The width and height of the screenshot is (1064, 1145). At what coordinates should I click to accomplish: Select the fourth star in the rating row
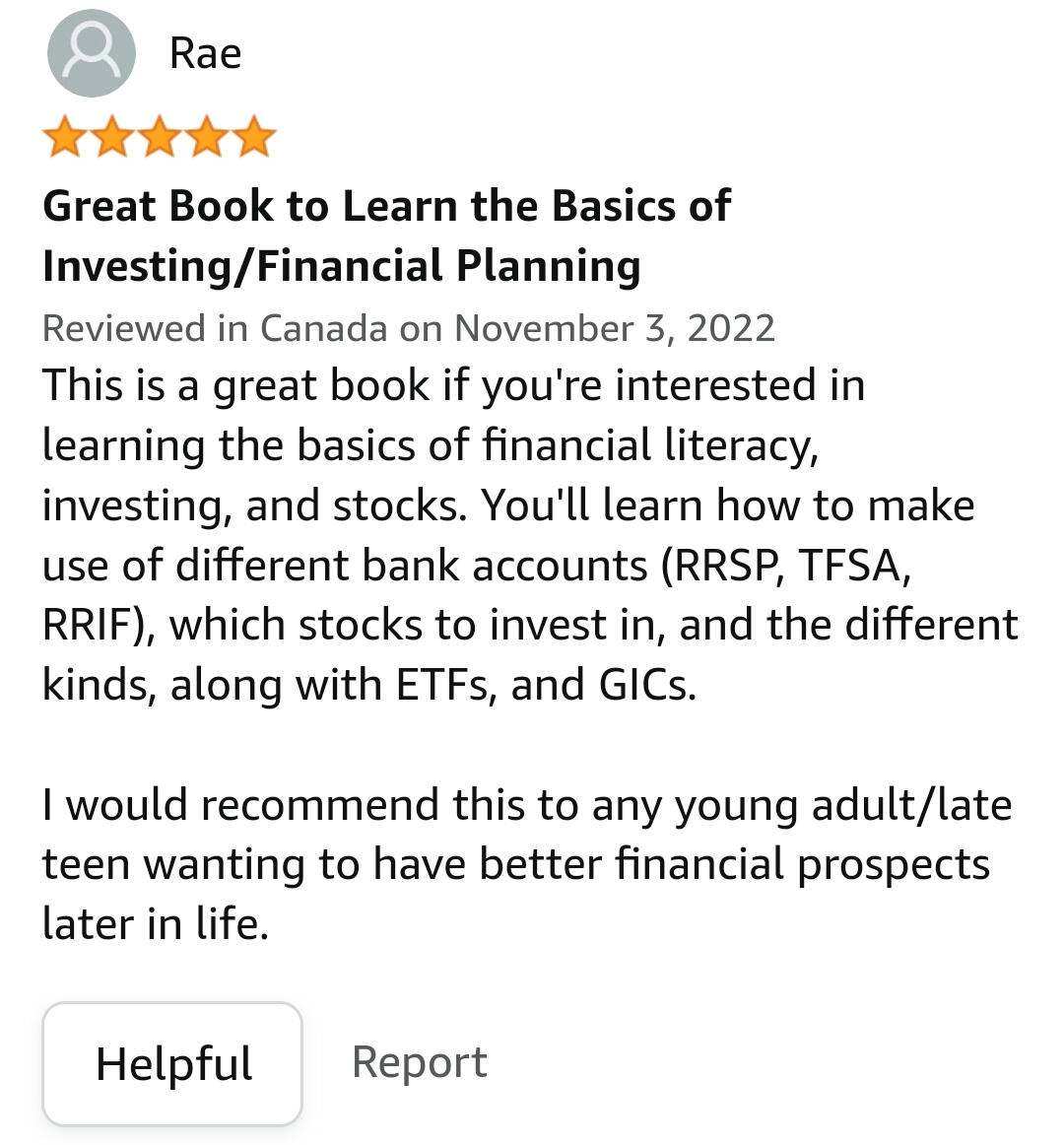(x=208, y=135)
